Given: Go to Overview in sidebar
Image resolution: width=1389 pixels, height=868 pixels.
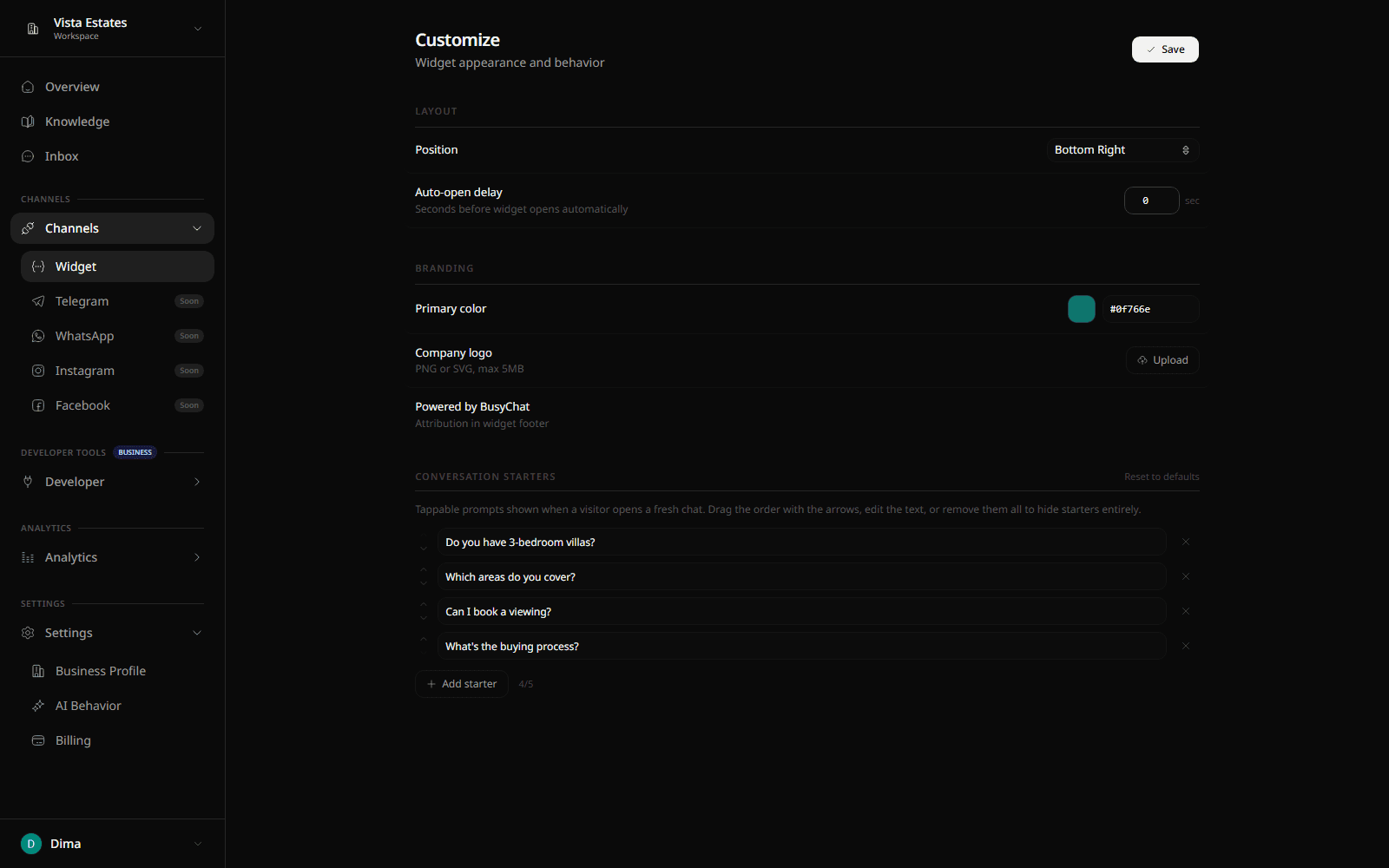Looking at the screenshot, I should pos(112,87).
